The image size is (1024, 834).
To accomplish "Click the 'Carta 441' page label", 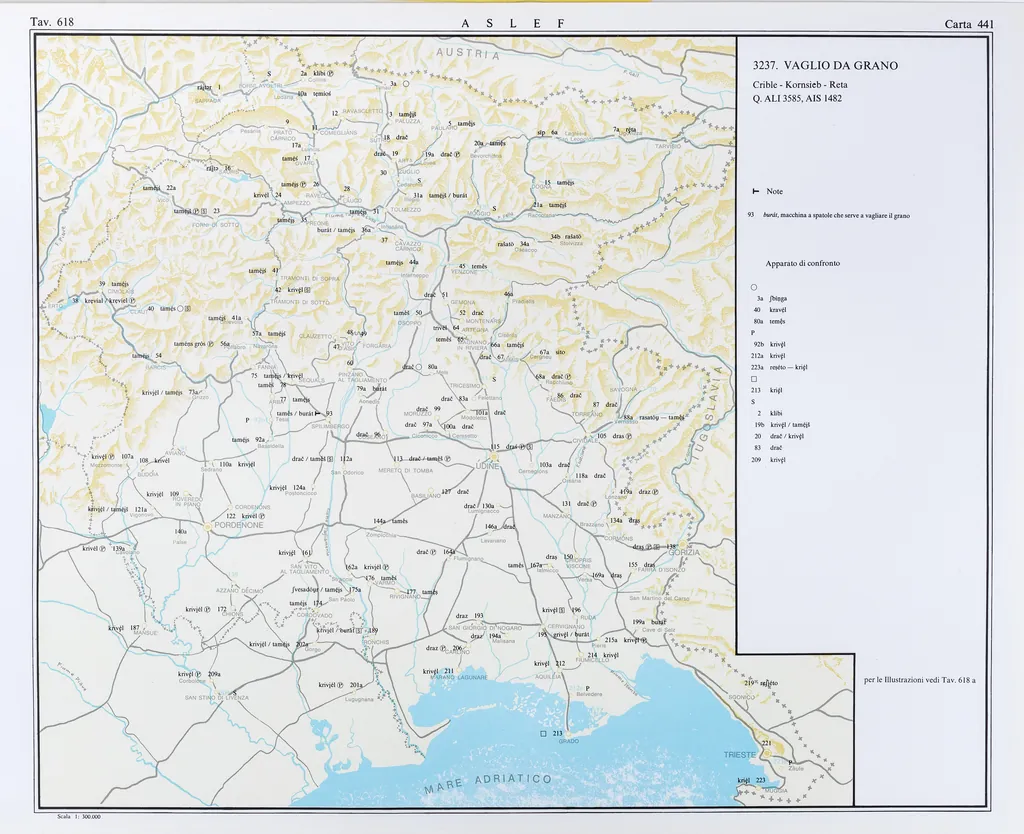I will pyautogui.click(x=968, y=24).
